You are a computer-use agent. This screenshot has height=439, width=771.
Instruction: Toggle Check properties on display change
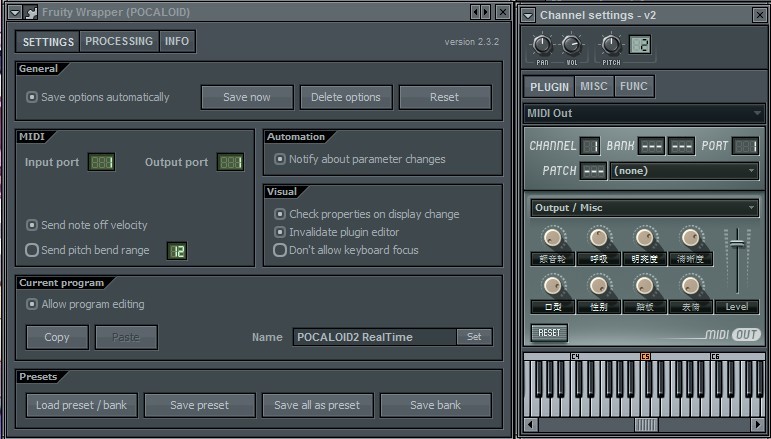[x=280, y=214]
